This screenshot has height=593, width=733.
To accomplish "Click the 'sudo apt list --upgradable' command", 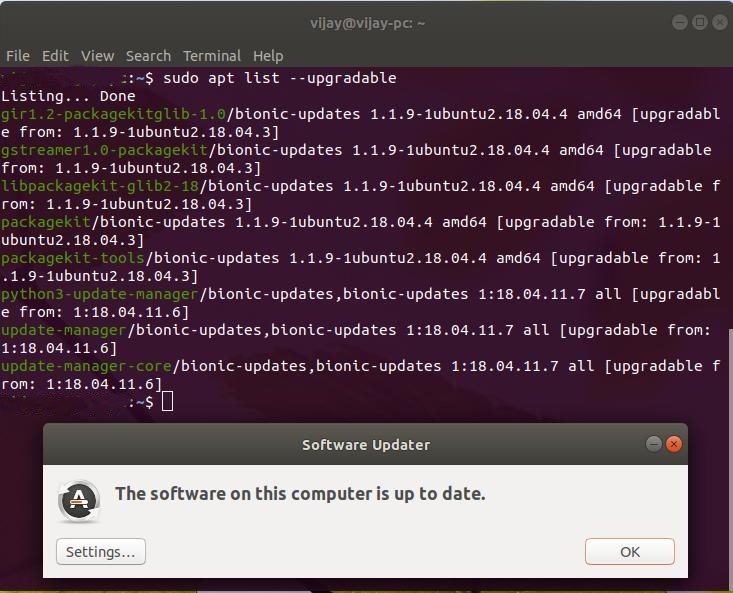I will tap(280, 78).
